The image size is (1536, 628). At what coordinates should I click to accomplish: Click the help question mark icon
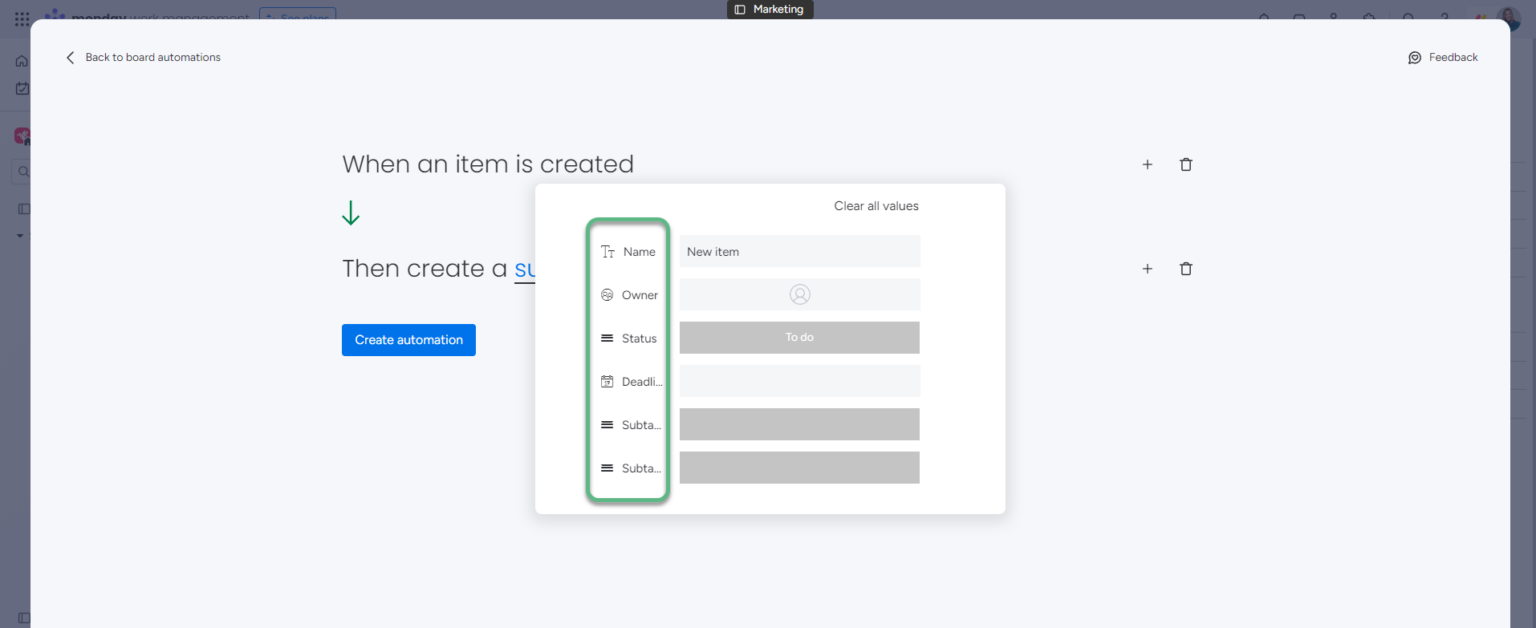[x=1443, y=18]
